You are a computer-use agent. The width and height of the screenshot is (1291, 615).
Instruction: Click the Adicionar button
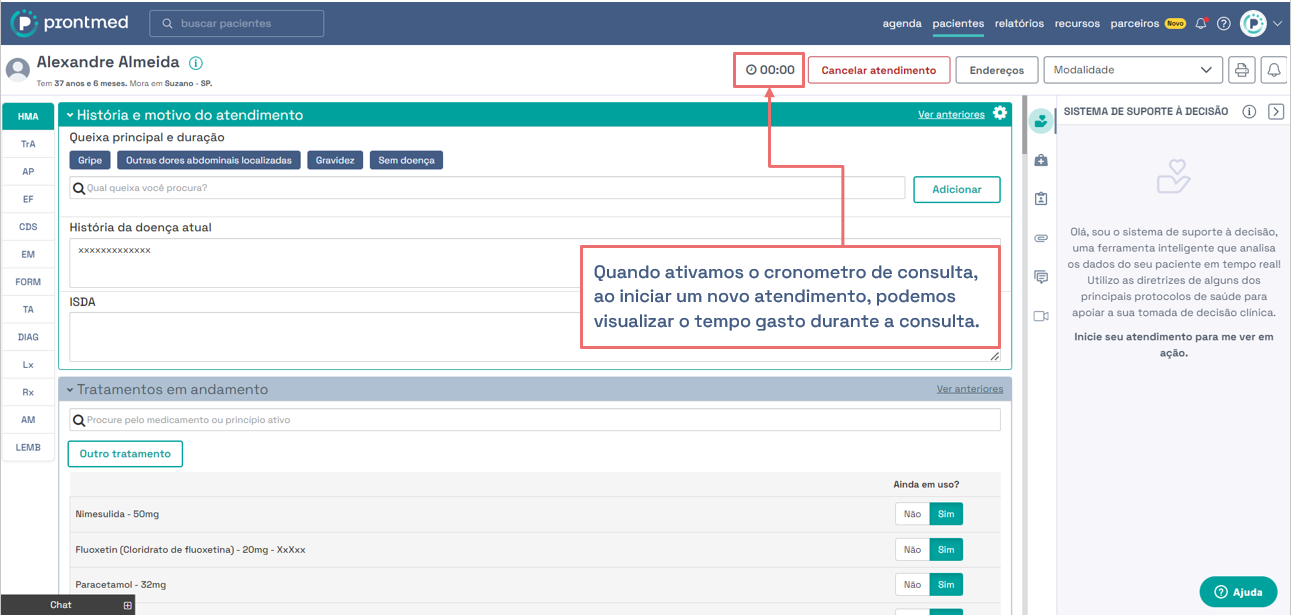[x=957, y=189]
